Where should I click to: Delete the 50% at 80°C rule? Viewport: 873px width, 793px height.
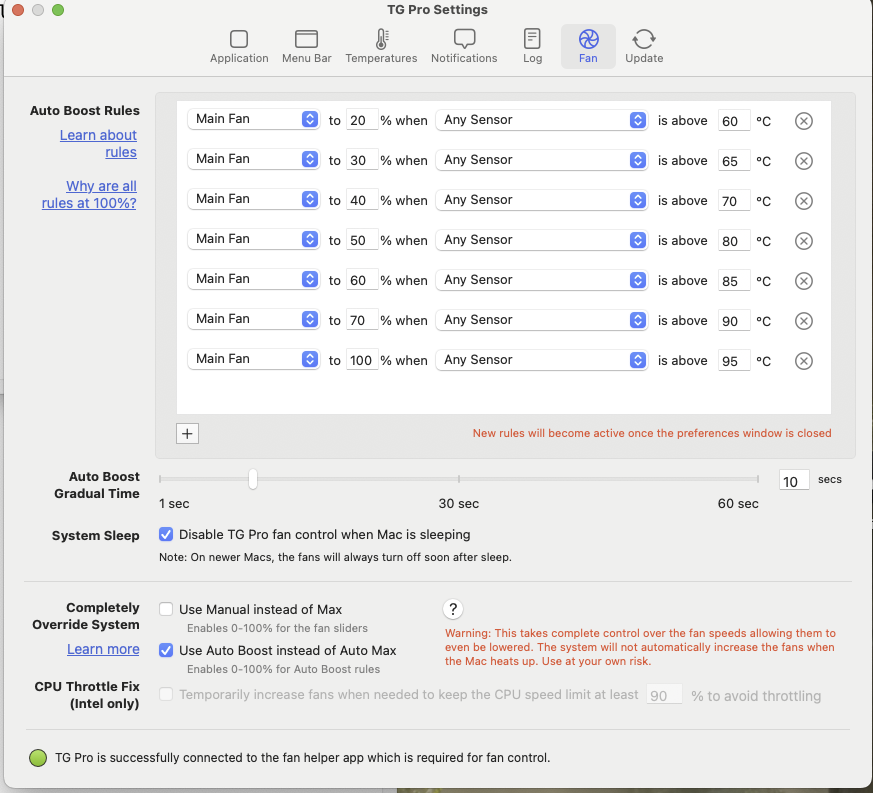803,241
